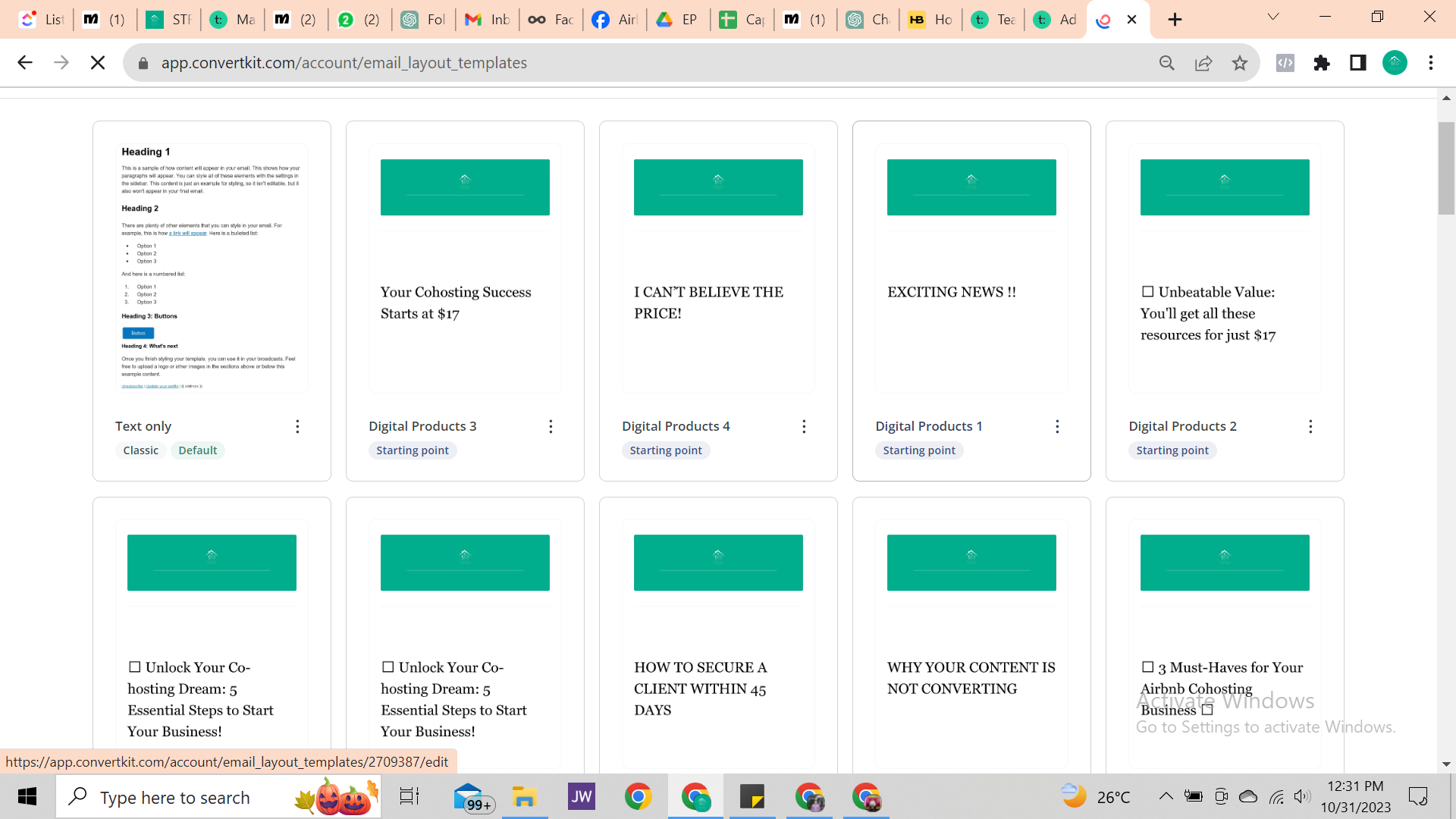
Task: Open File Explorer from the taskbar
Action: pos(524,797)
